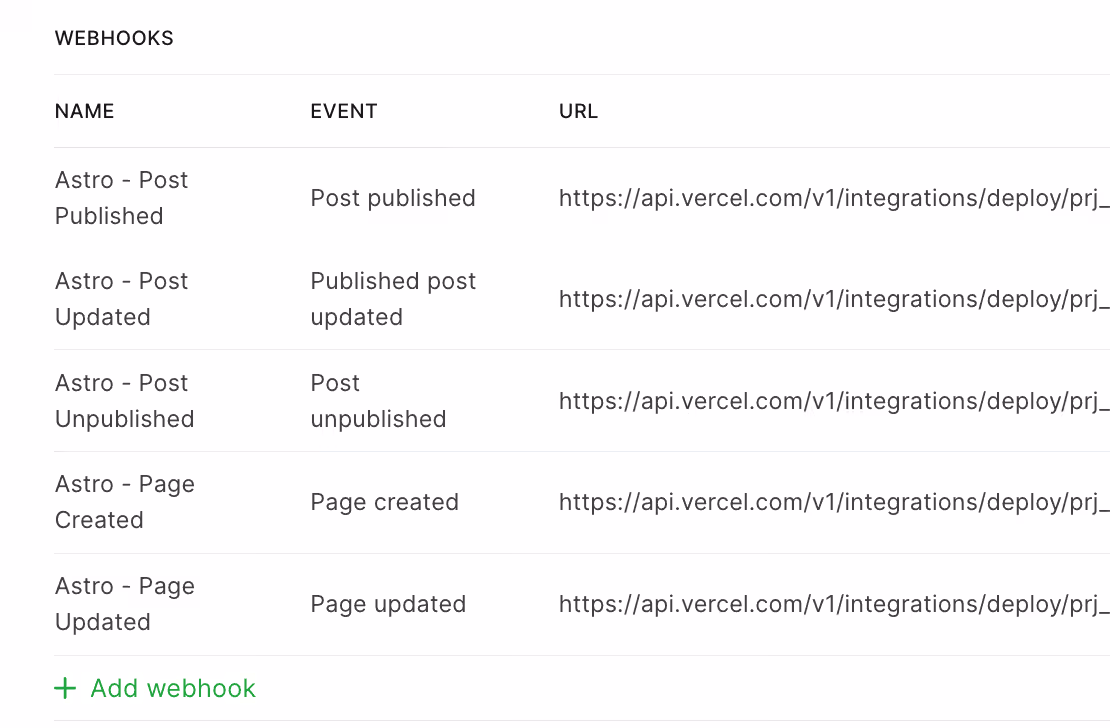Click the Vercel URL for Post Updated

pyautogui.click(x=834, y=300)
